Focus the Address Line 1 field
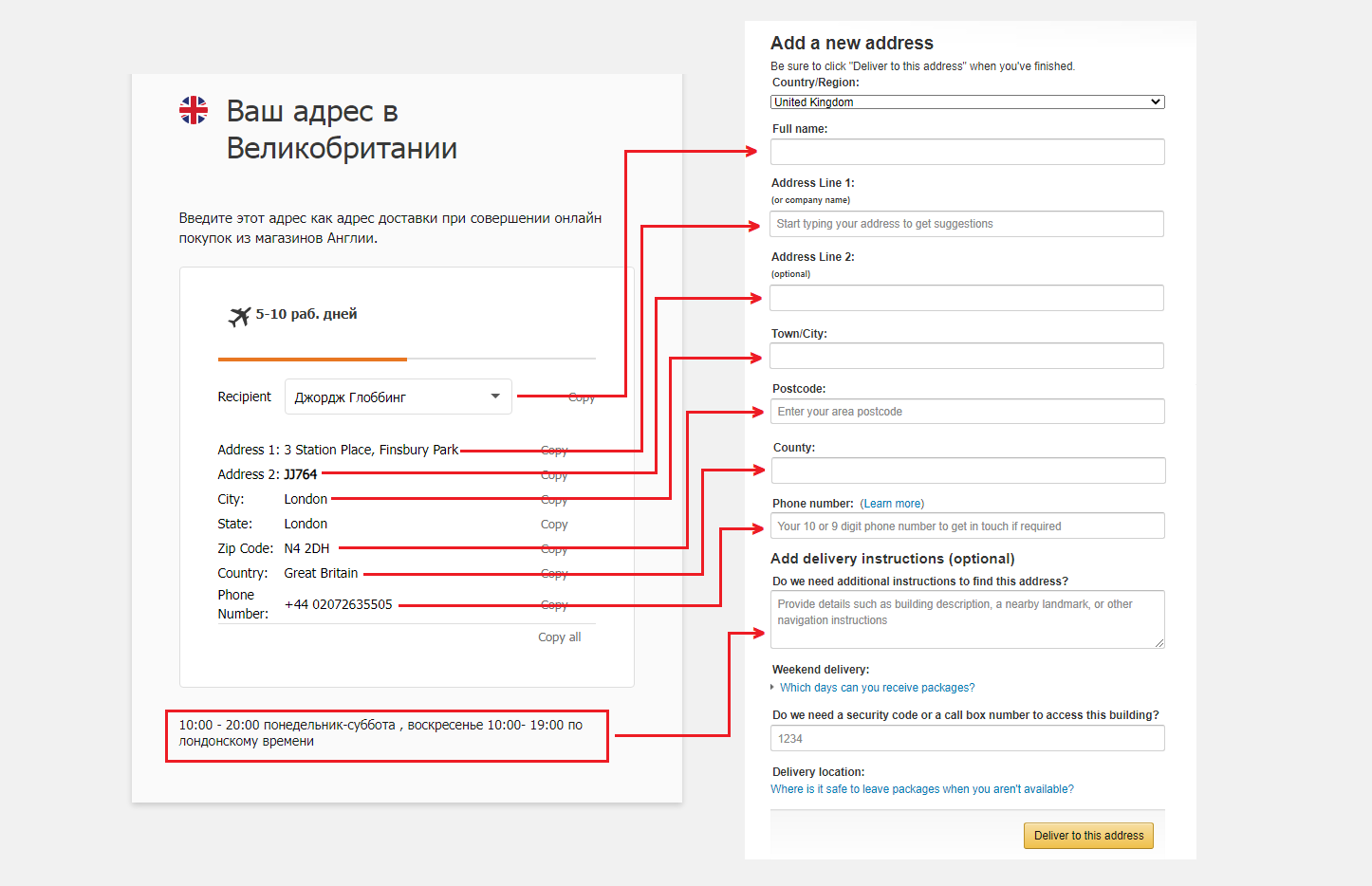Viewport: 1372px width, 886px height. point(967,224)
